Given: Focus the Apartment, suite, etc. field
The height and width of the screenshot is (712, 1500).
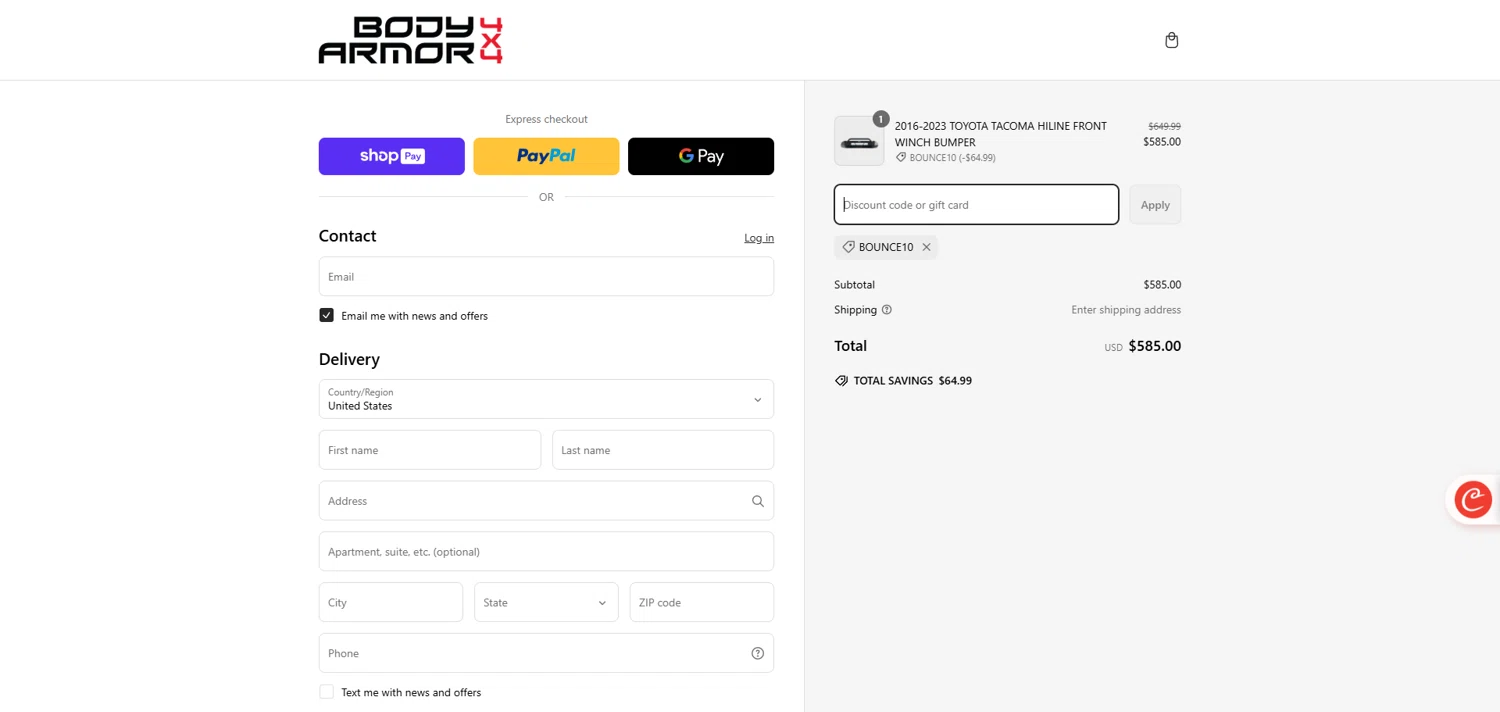Looking at the screenshot, I should (x=546, y=552).
